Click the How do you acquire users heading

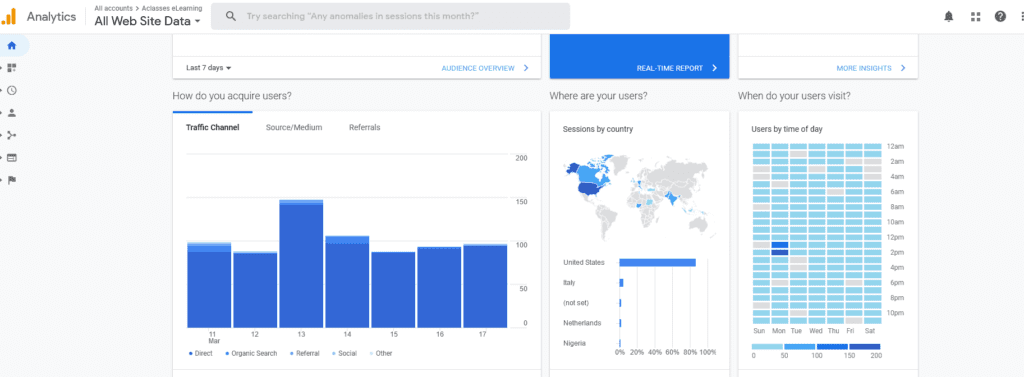pyautogui.click(x=232, y=96)
